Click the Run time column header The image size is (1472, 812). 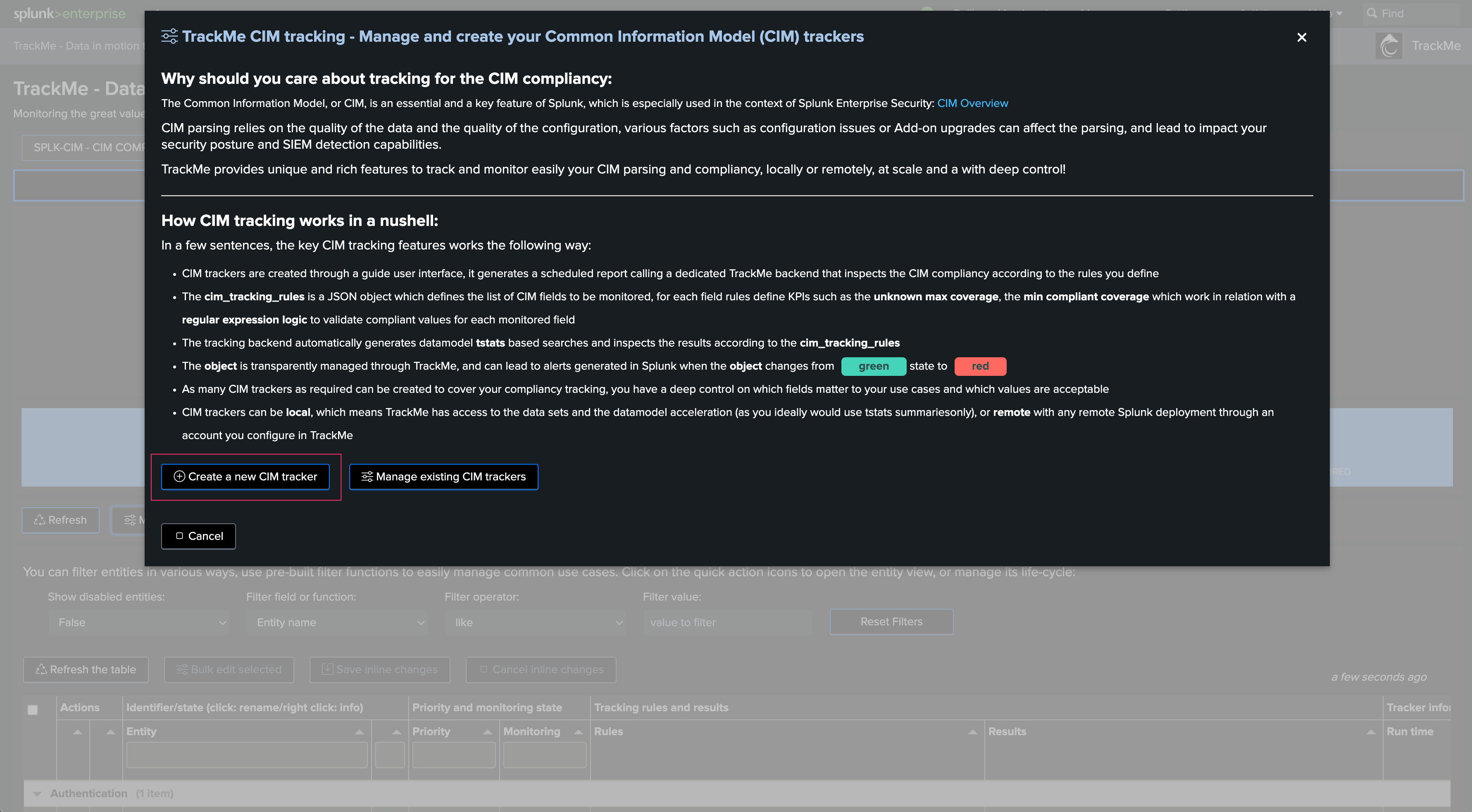[x=1410, y=731]
